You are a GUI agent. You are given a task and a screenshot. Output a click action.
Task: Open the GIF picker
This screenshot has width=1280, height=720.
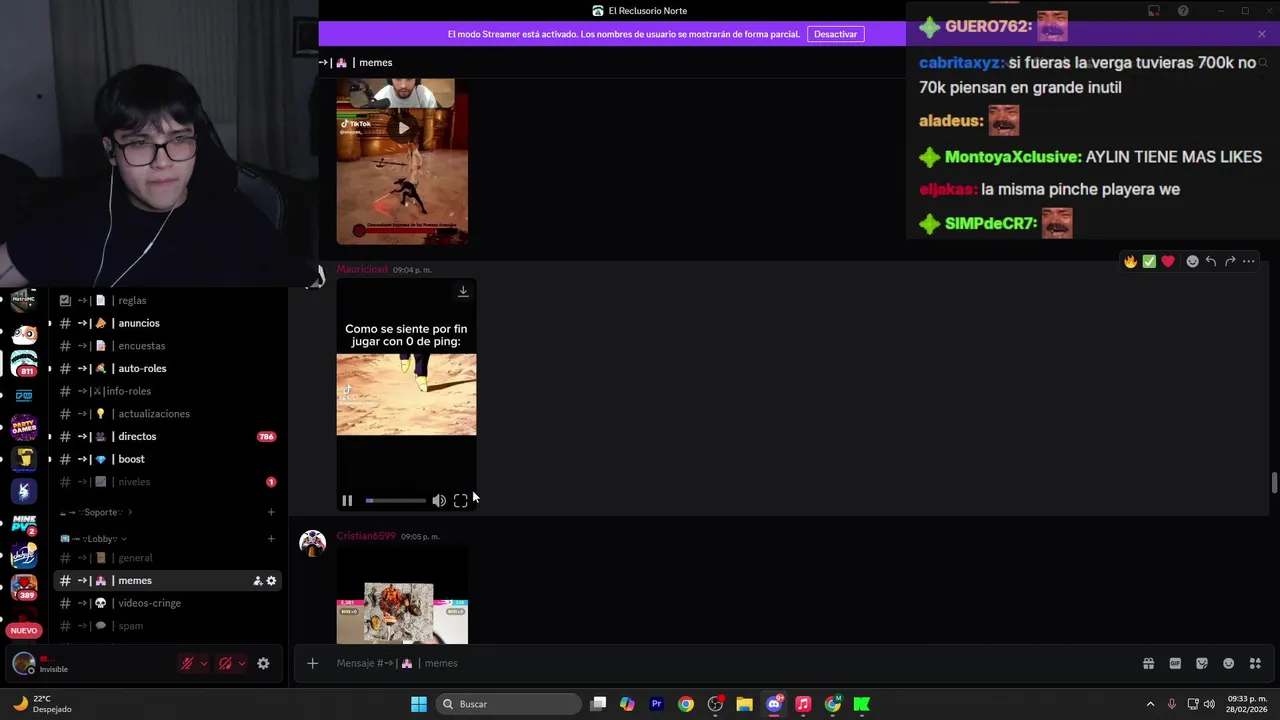coord(1175,663)
